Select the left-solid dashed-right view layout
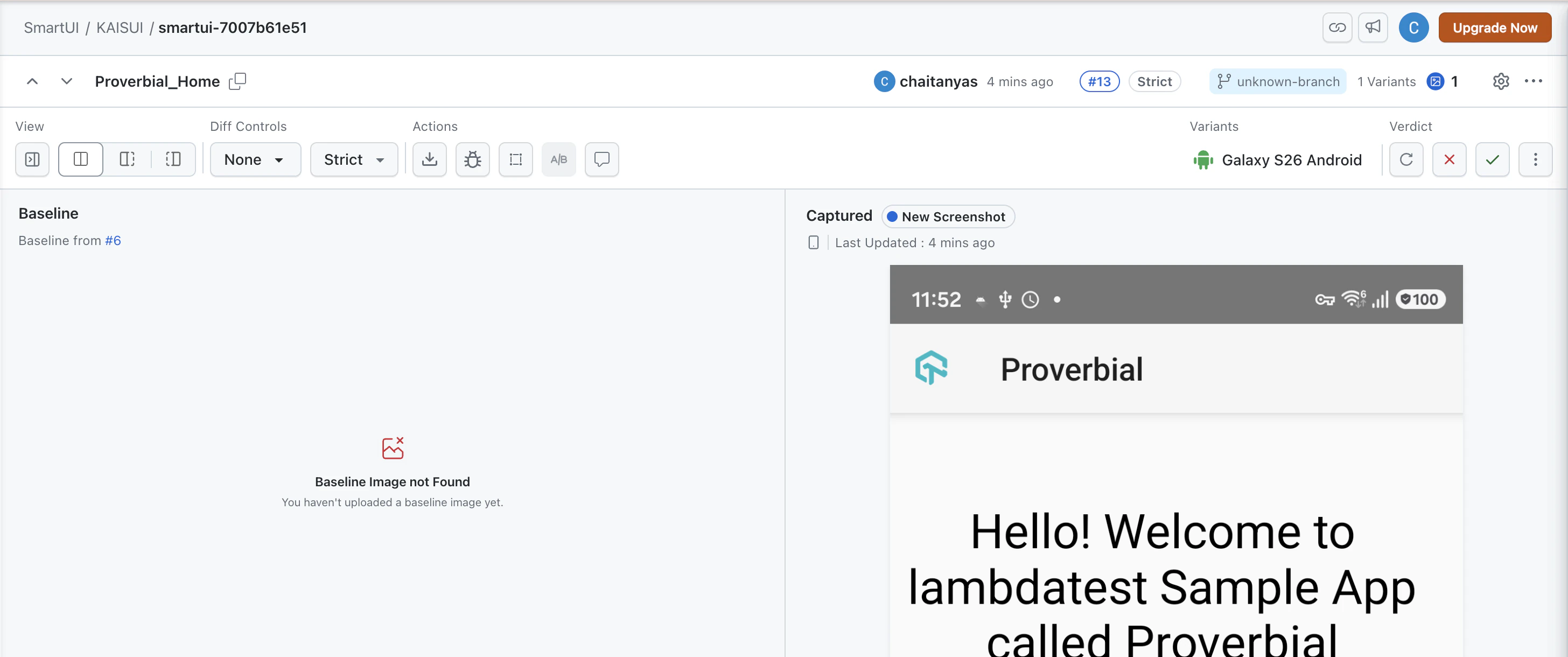The image size is (1568, 657). click(127, 159)
